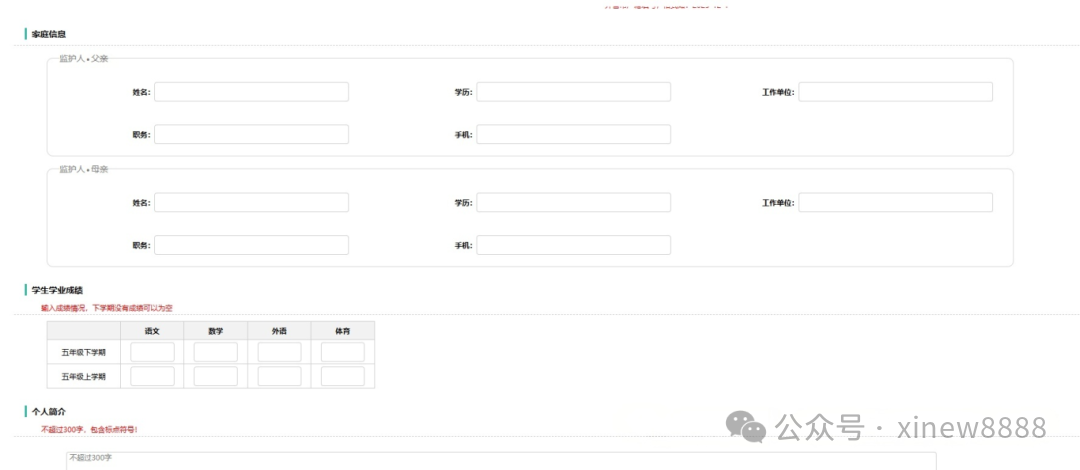Click 五年级下学期 语文 score box
Image resolution: width=1080 pixels, height=470 pixels.
point(152,352)
